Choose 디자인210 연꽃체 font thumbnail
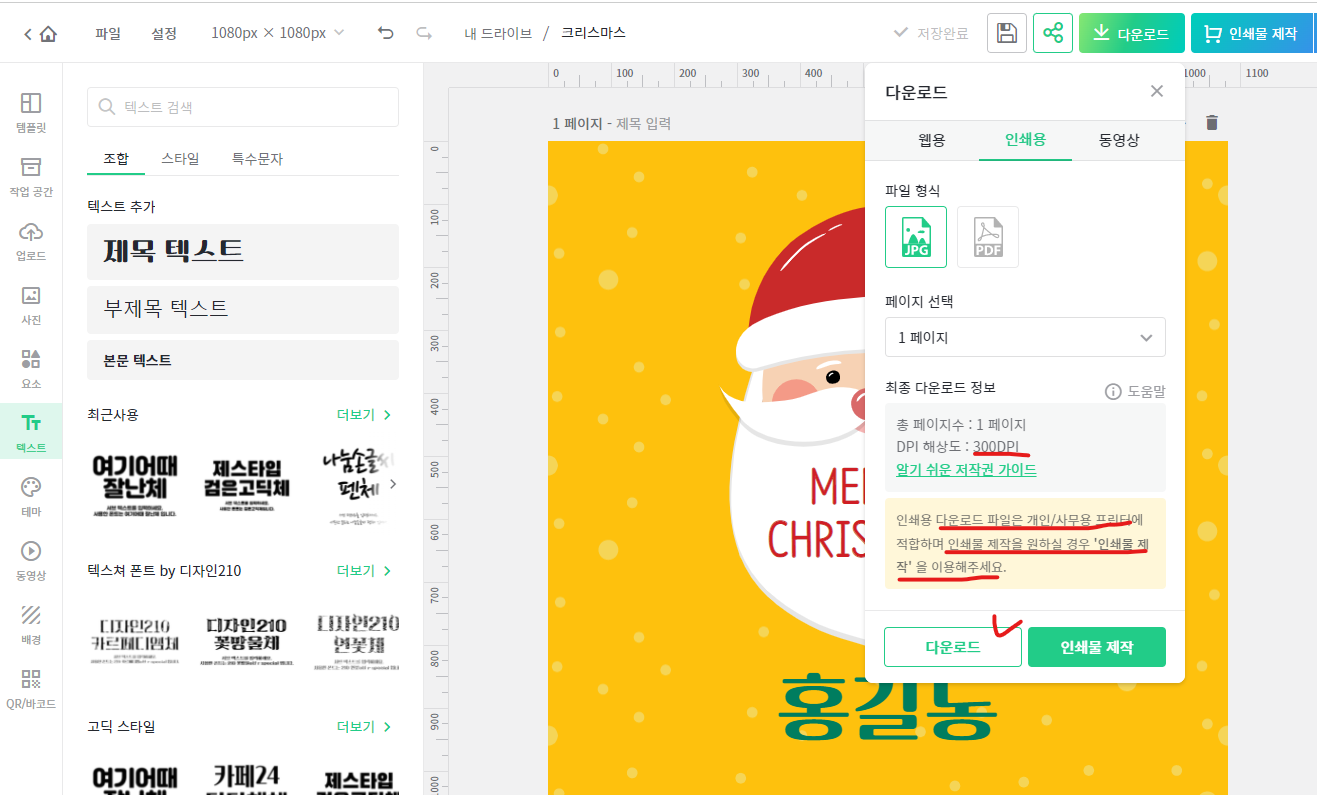 (x=356, y=640)
